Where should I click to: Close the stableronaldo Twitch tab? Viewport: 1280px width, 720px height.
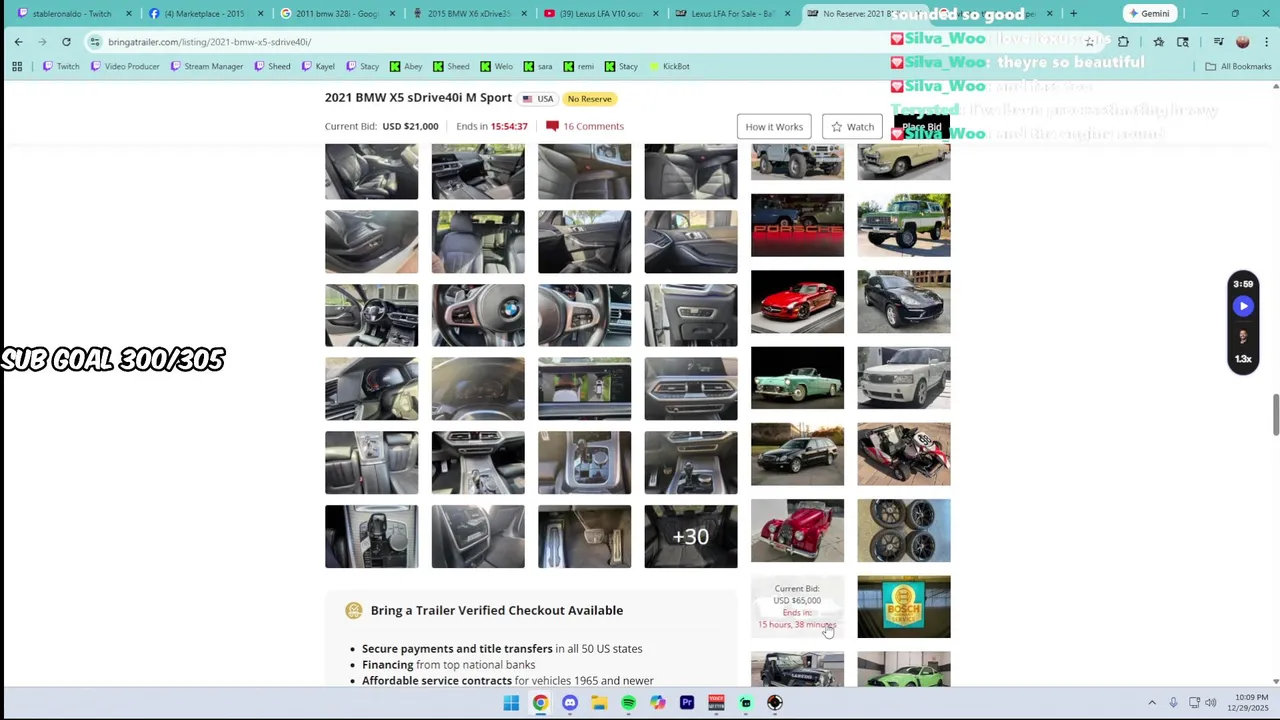[x=128, y=14]
